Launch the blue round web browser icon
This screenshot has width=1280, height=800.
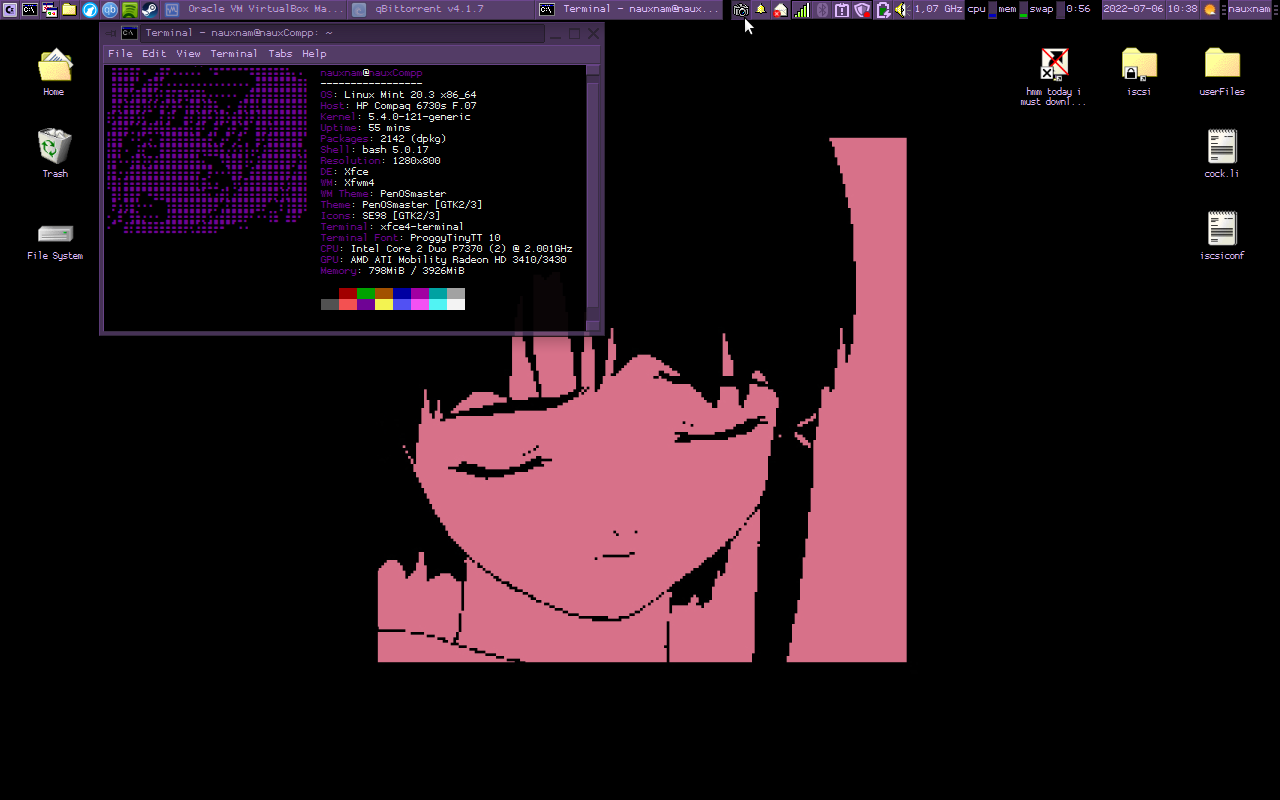pyautogui.click(x=89, y=9)
